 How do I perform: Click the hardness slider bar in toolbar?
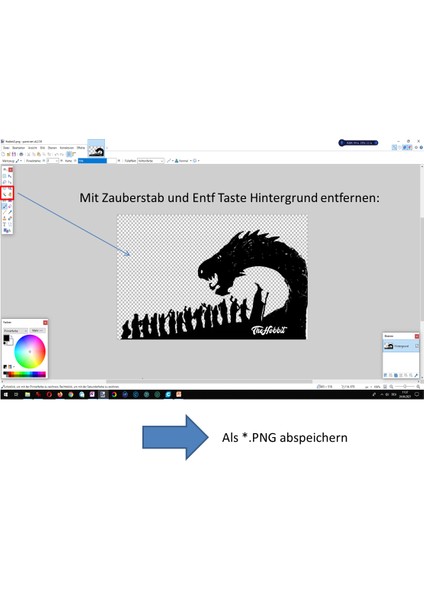click(97, 161)
